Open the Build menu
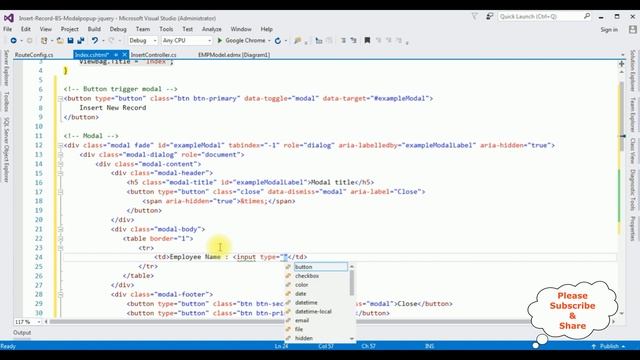The height and width of the screenshot is (360, 640). coord(94,29)
